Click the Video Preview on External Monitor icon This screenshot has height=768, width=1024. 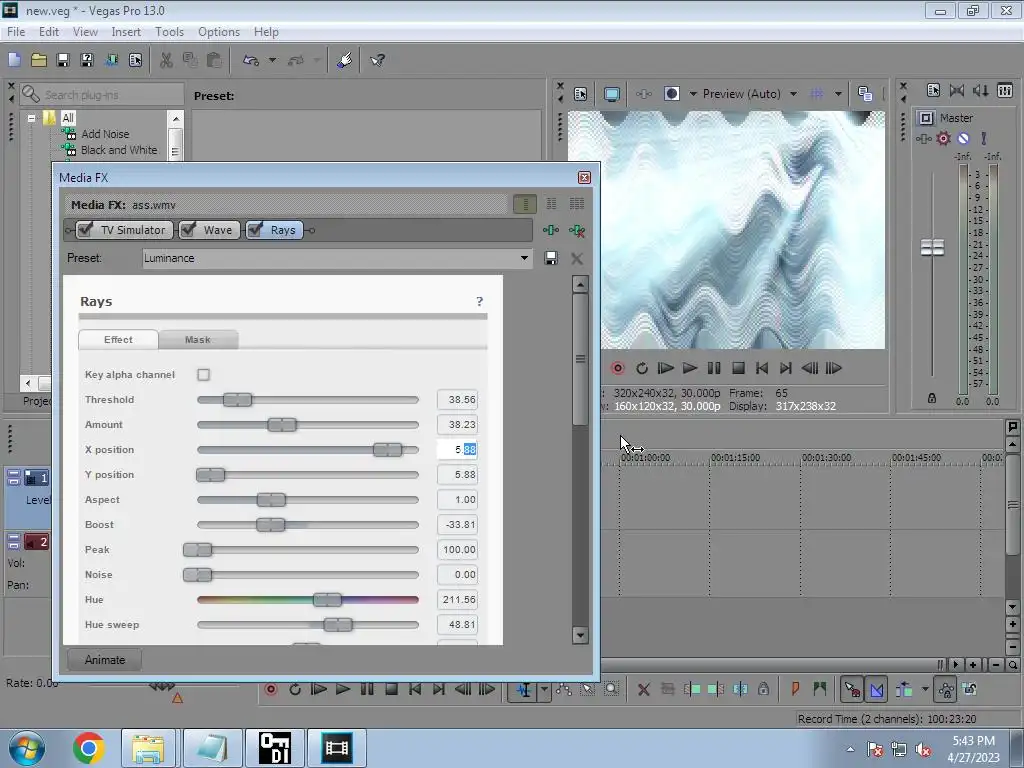click(611, 94)
